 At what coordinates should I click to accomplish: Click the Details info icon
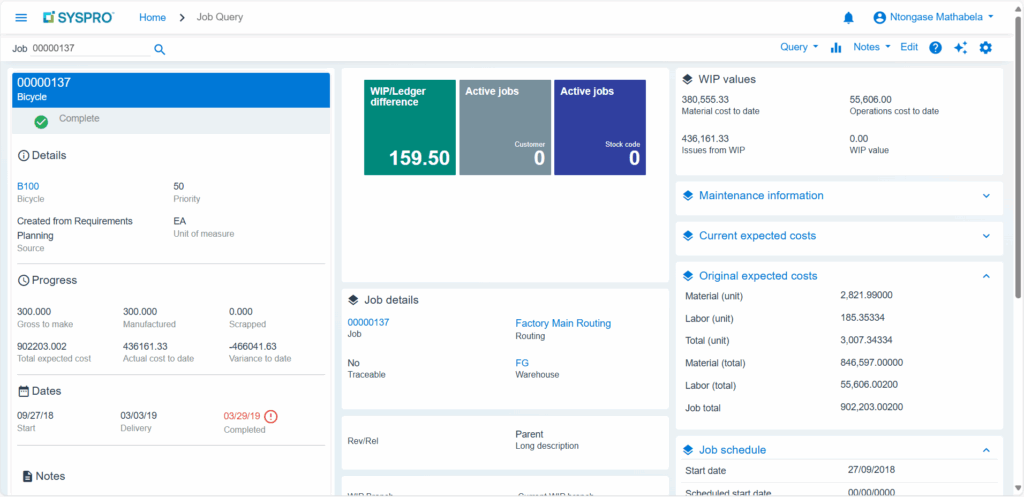(x=24, y=155)
